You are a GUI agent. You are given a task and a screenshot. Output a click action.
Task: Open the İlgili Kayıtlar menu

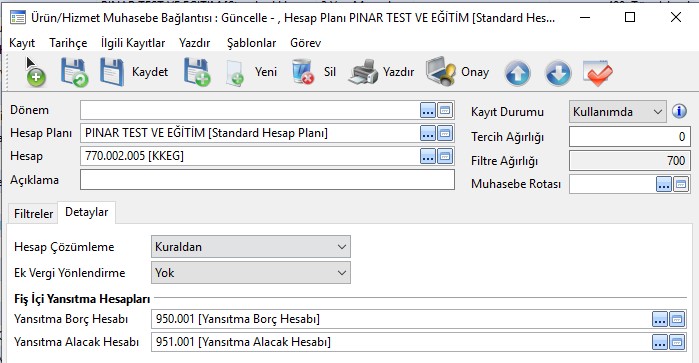(133, 43)
